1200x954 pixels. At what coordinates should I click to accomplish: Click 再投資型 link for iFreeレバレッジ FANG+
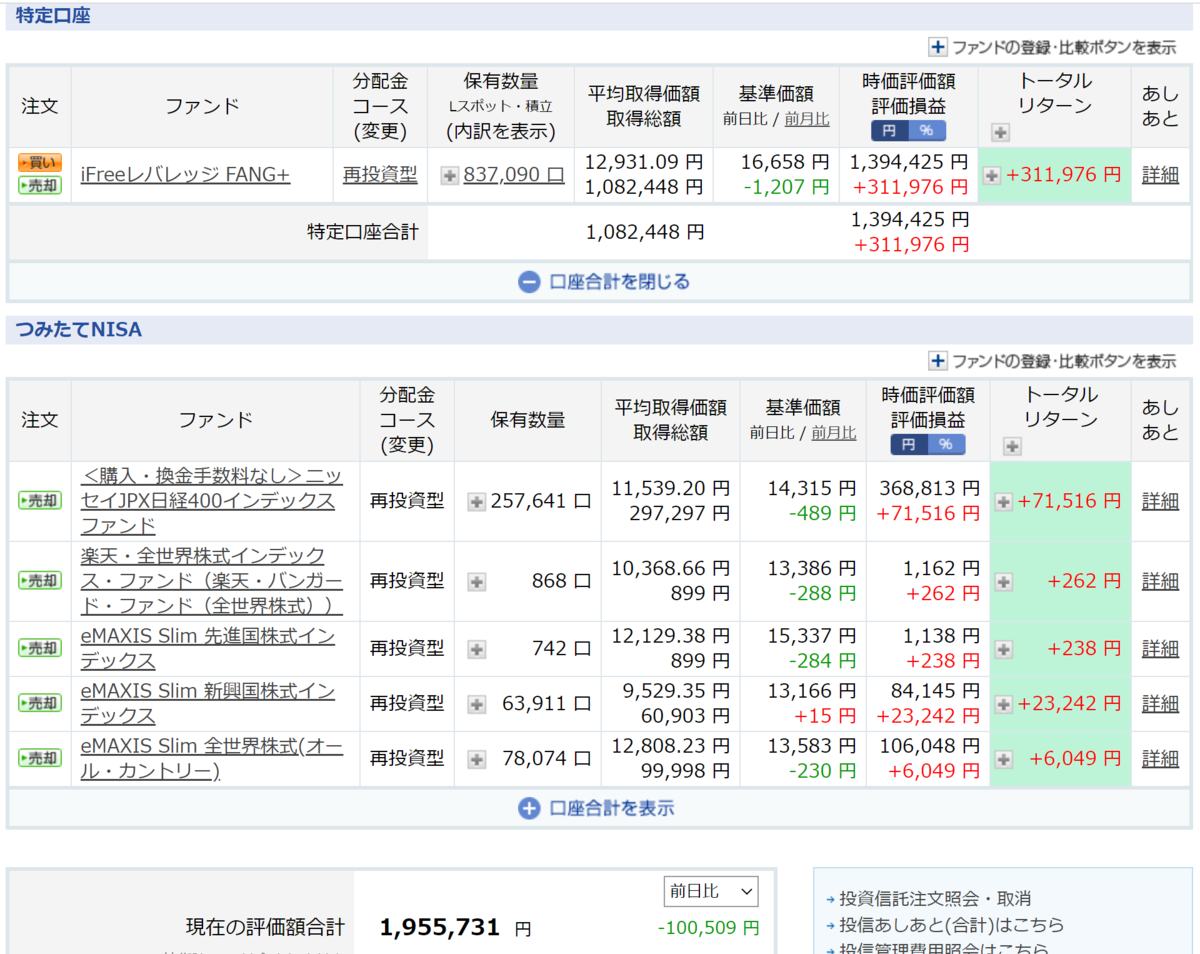click(380, 174)
